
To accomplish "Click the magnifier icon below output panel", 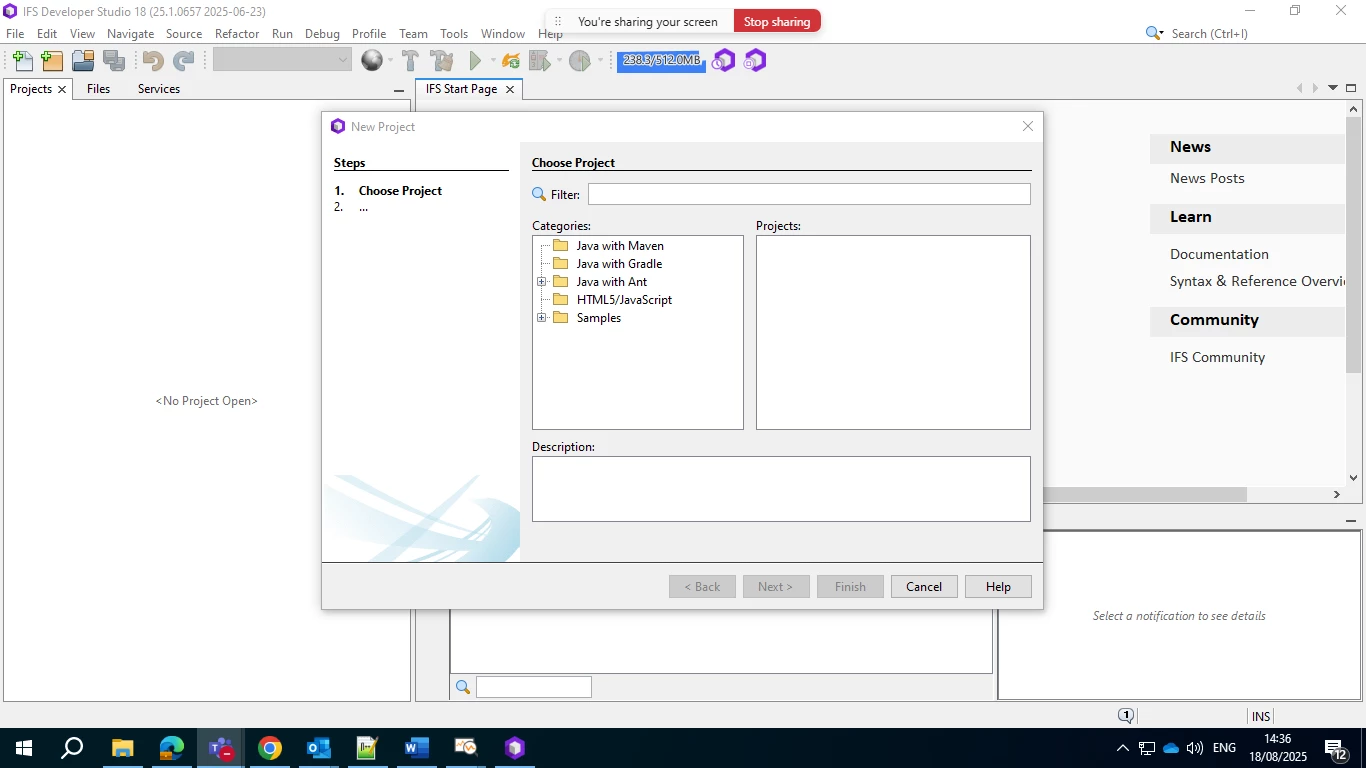I will tap(463, 687).
